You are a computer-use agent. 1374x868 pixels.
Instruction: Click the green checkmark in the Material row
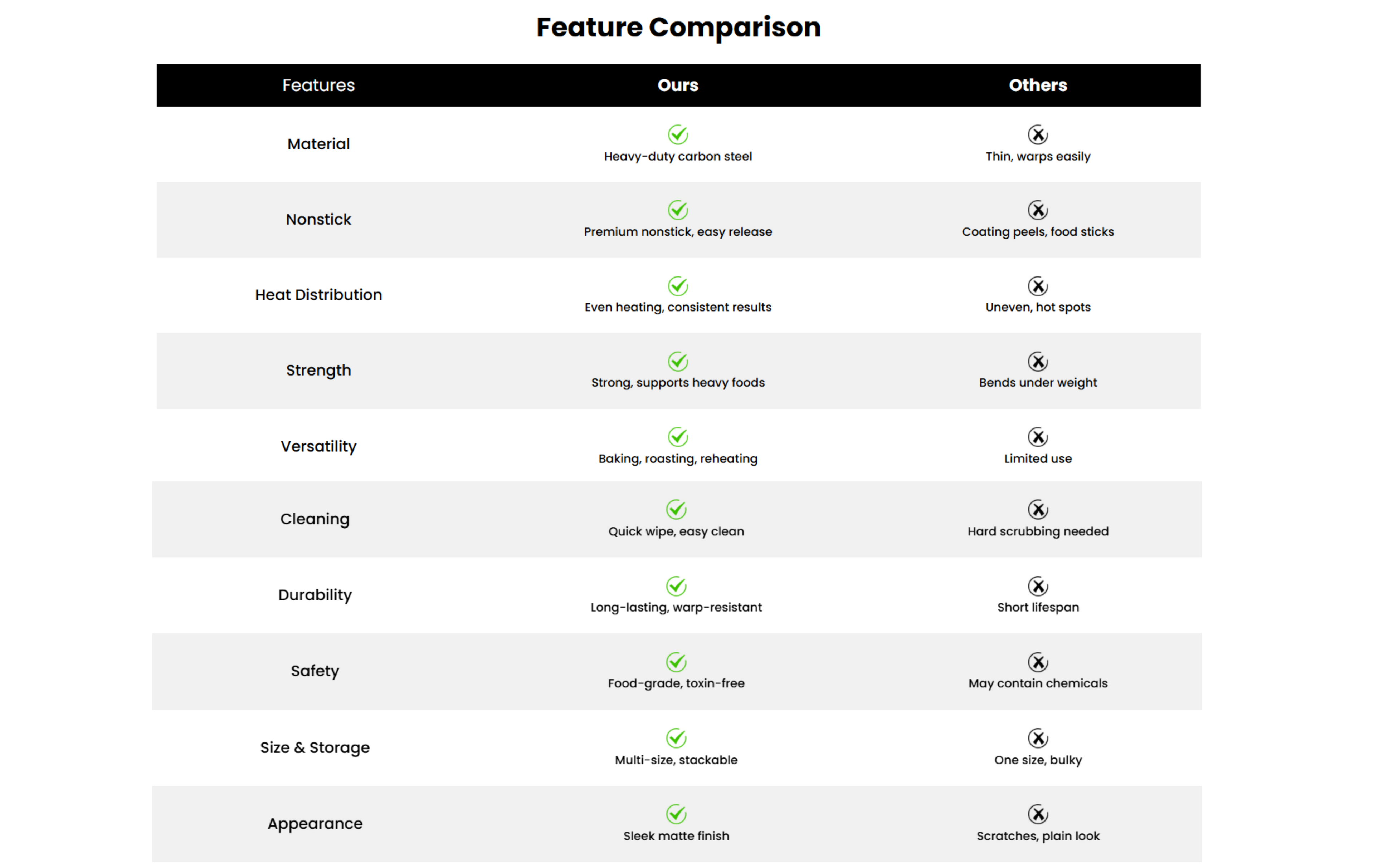point(678,135)
